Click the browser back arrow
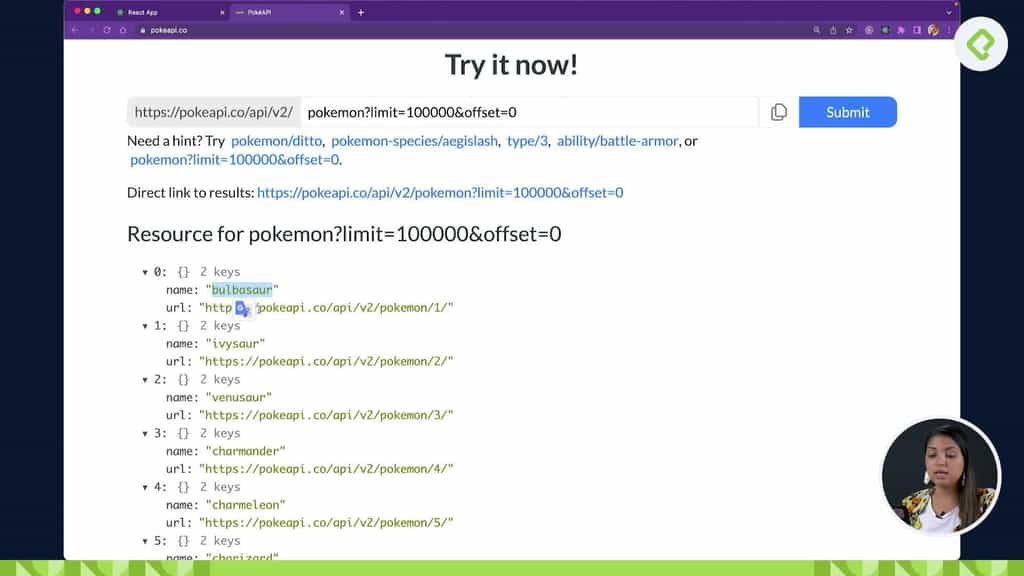This screenshot has width=1024, height=576. point(74,30)
